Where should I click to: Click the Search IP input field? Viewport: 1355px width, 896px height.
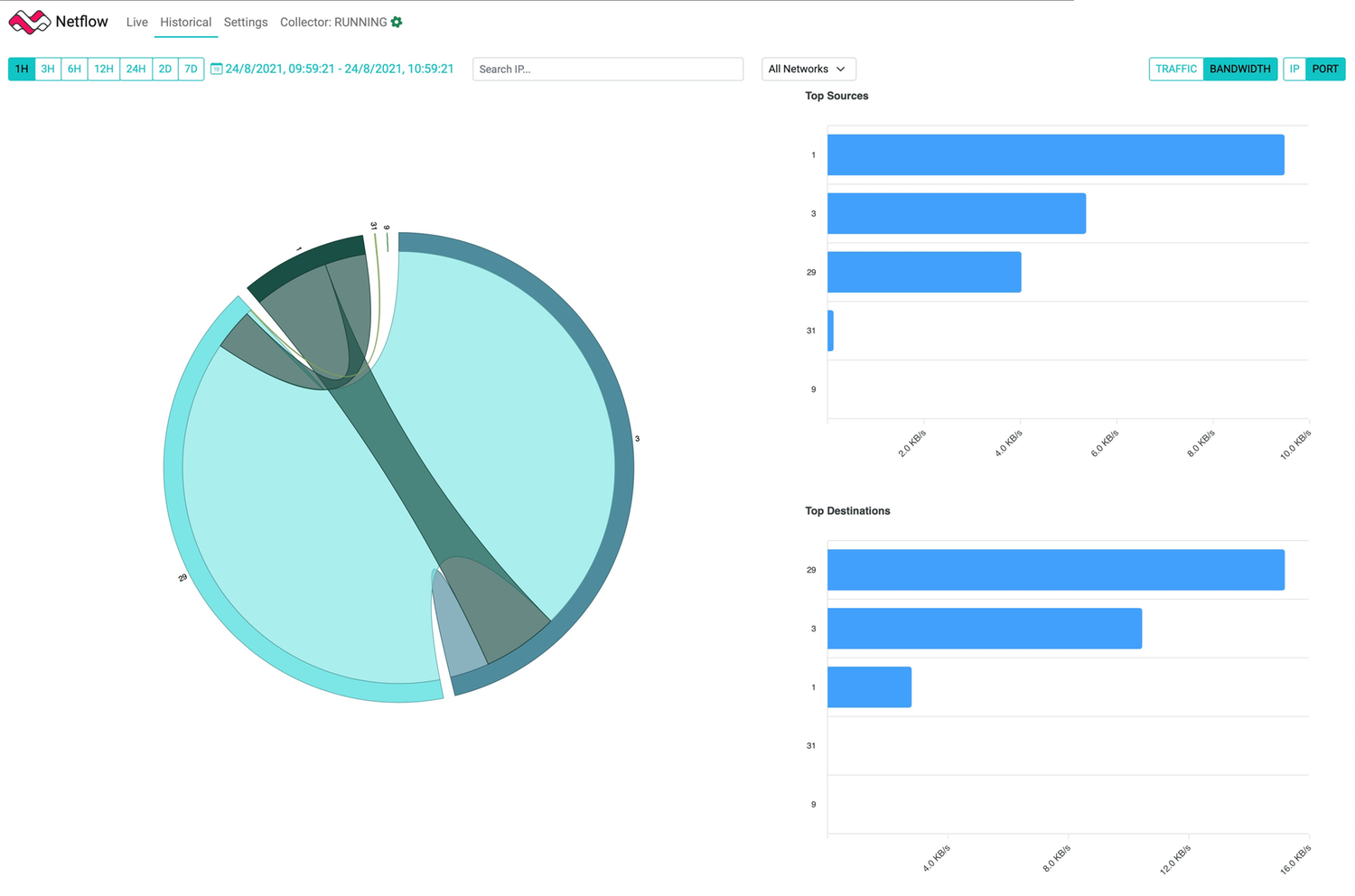pyautogui.click(x=607, y=69)
